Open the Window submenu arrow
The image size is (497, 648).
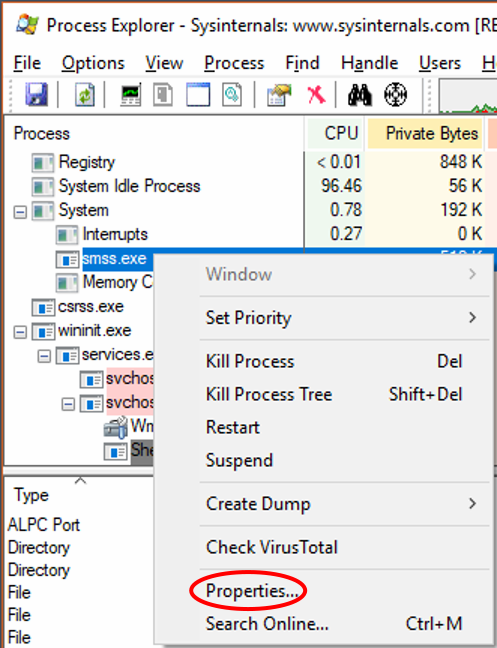[473, 274]
